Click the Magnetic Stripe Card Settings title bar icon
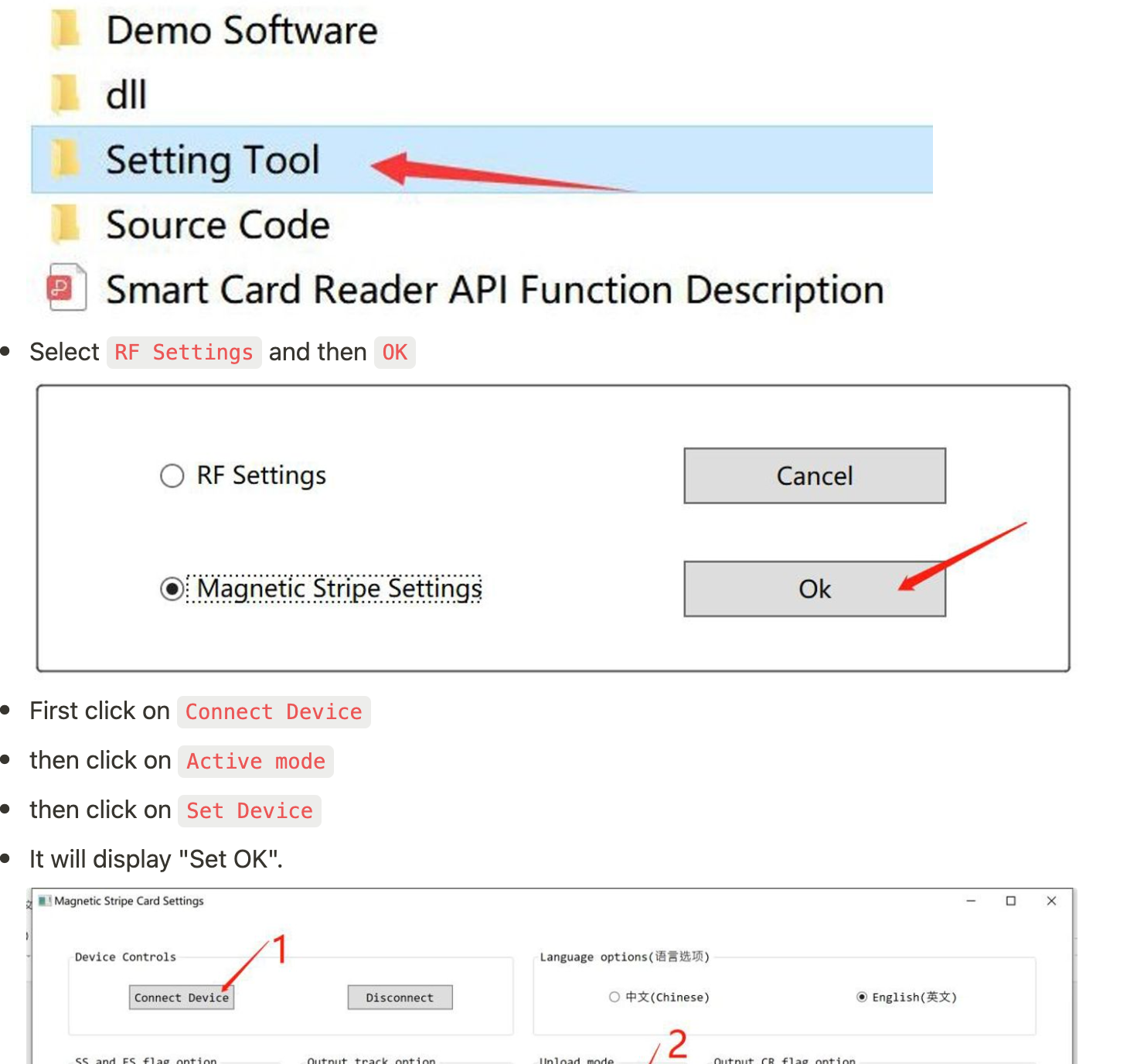1144x1064 pixels. (x=45, y=901)
